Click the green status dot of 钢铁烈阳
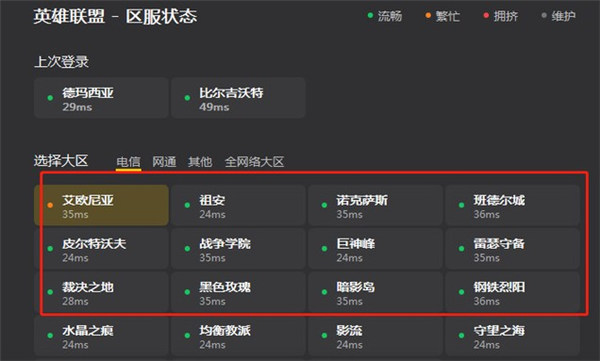600x361 pixels. (x=461, y=292)
